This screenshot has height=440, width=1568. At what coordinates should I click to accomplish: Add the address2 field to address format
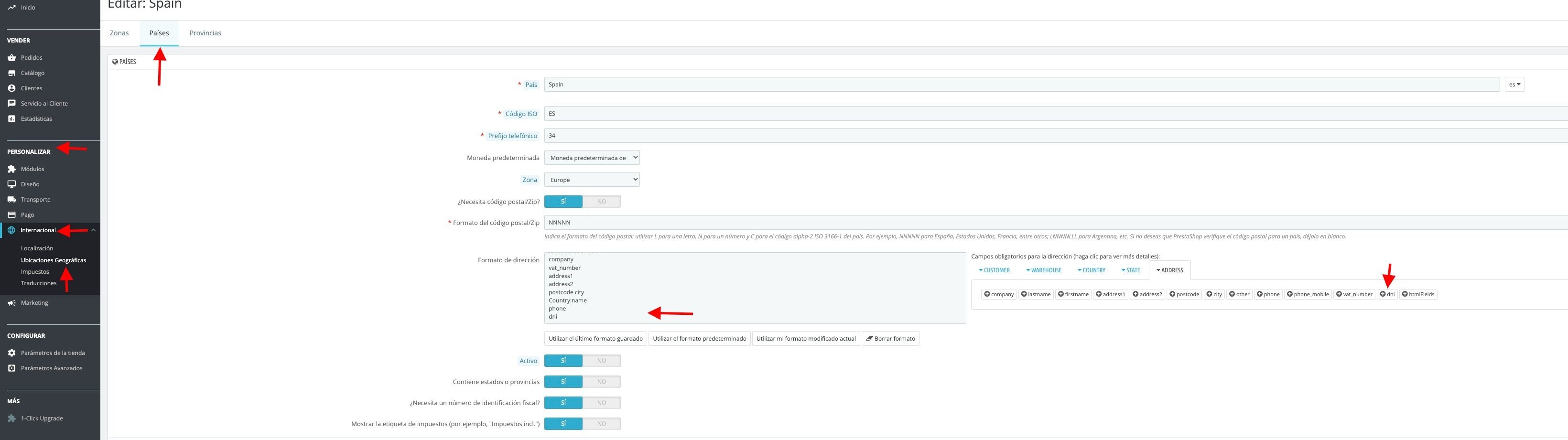1147,295
